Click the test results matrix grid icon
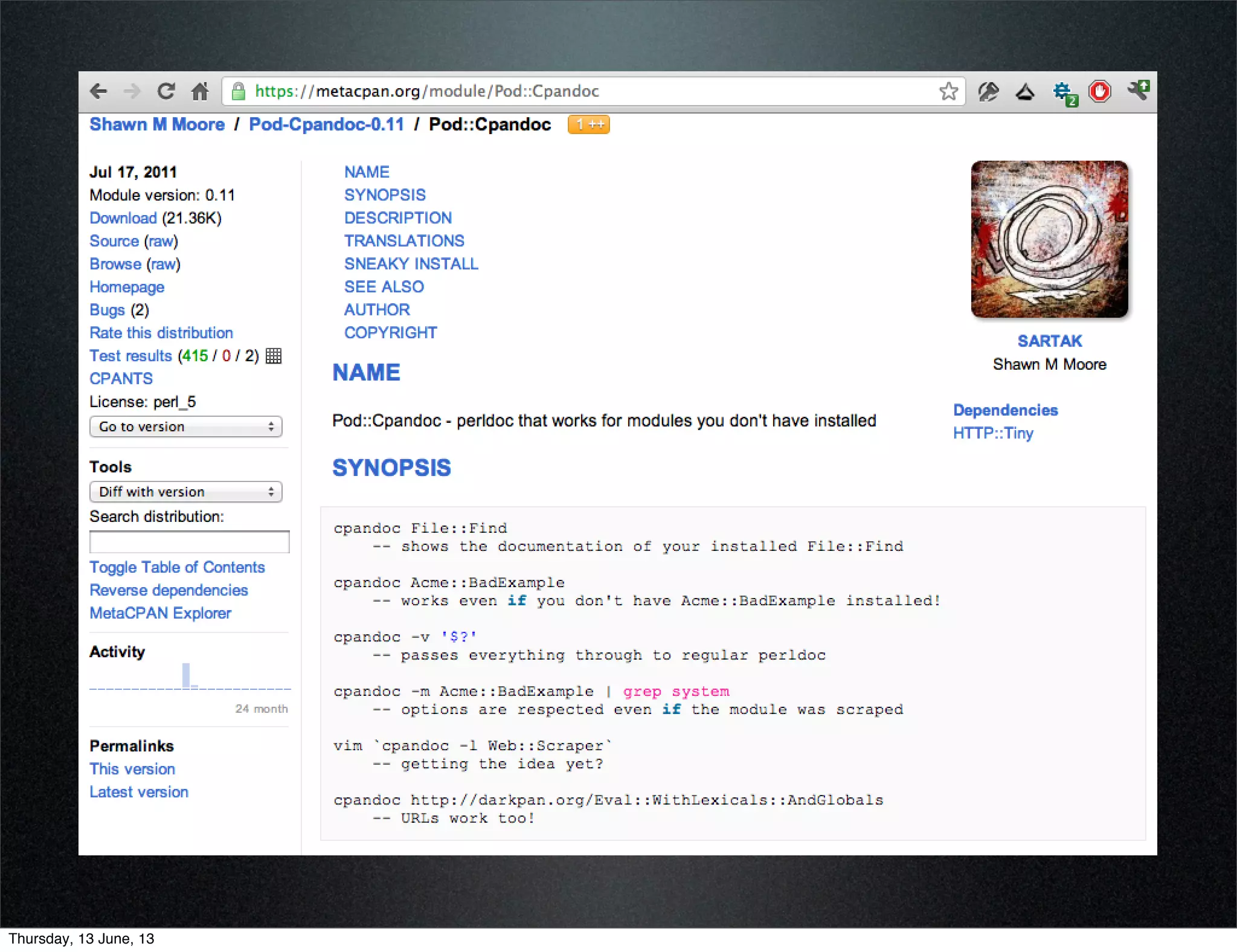Image resolution: width=1237 pixels, height=952 pixels. click(x=274, y=356)
